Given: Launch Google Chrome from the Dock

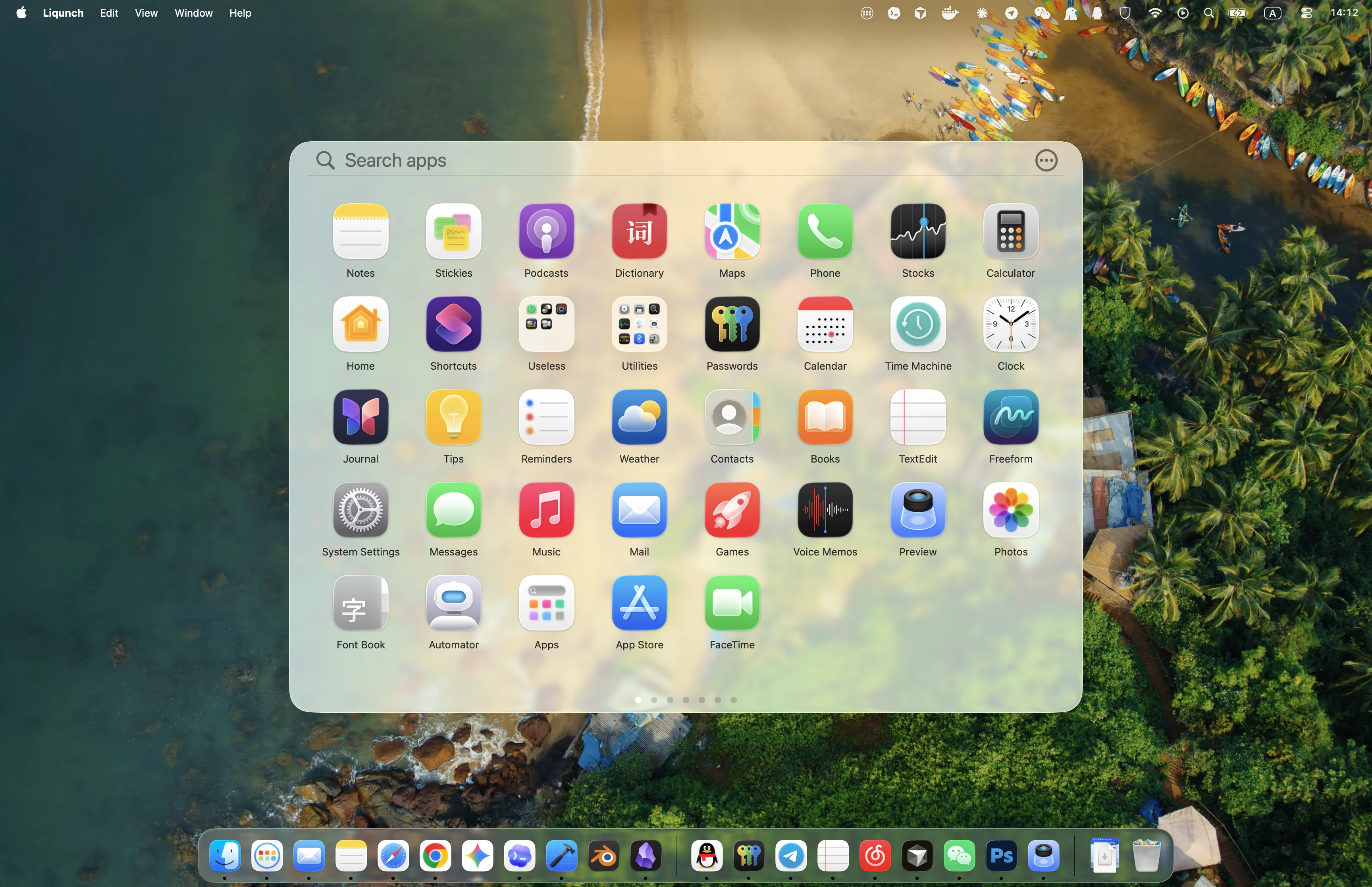Looking at the screenshot, I should (x=435, y=855).
